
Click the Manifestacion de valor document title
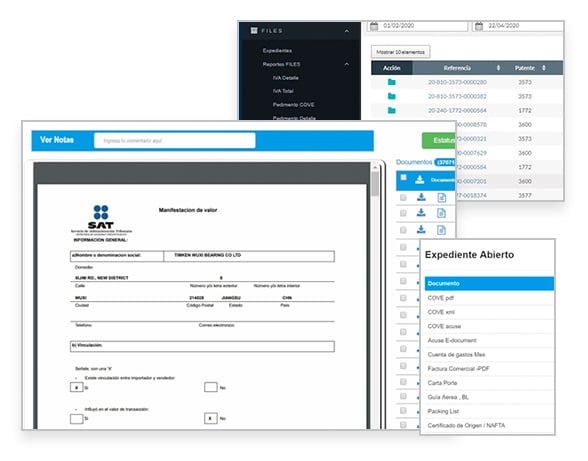click(x=188, y=210)
